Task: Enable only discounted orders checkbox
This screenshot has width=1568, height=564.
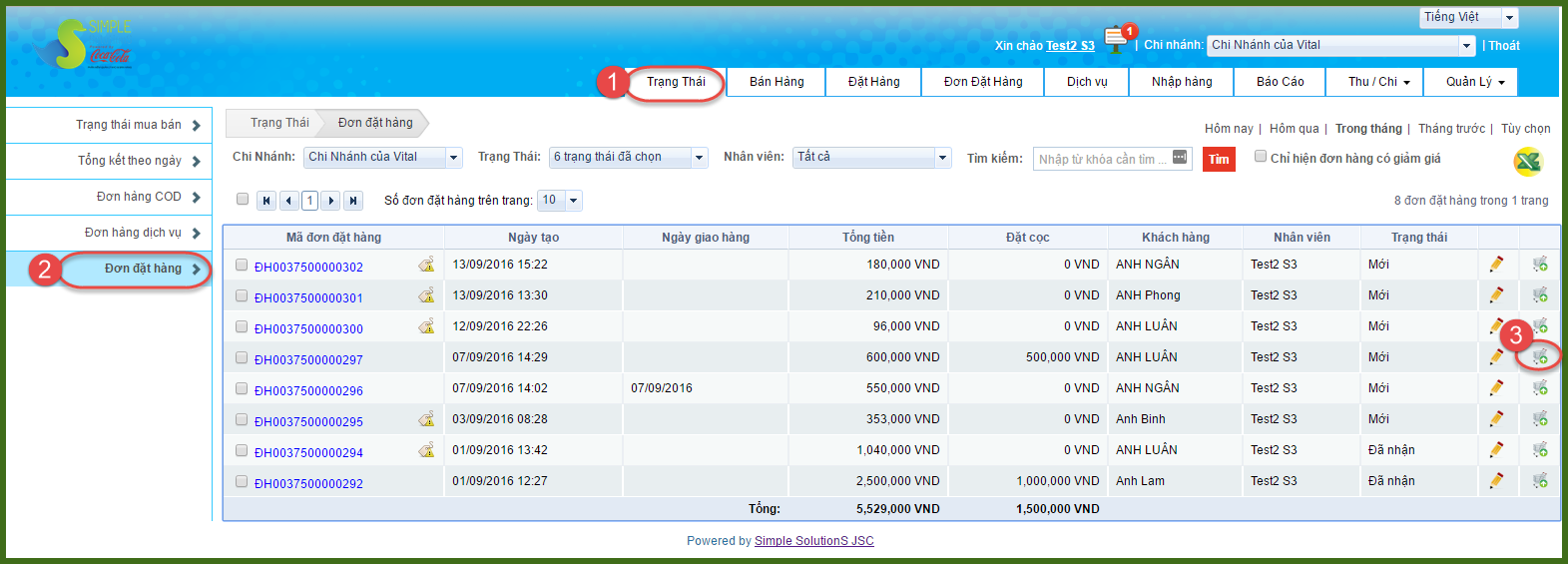Action: [x=1261, y=157]
